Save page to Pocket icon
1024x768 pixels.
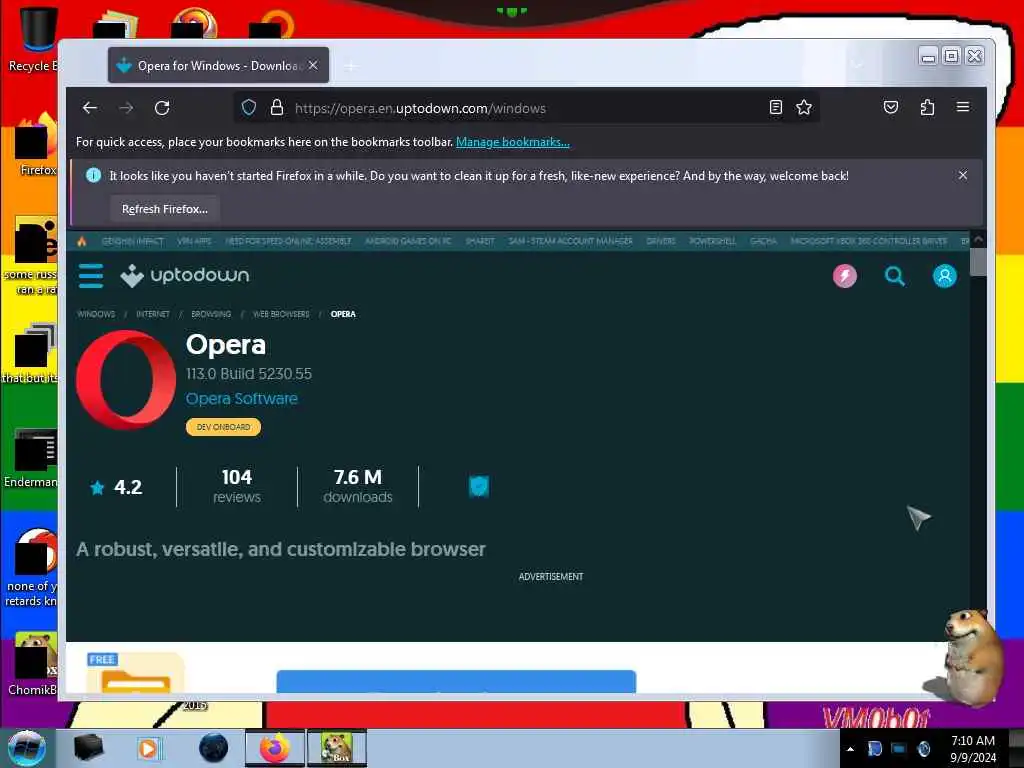tap(891, 107)
